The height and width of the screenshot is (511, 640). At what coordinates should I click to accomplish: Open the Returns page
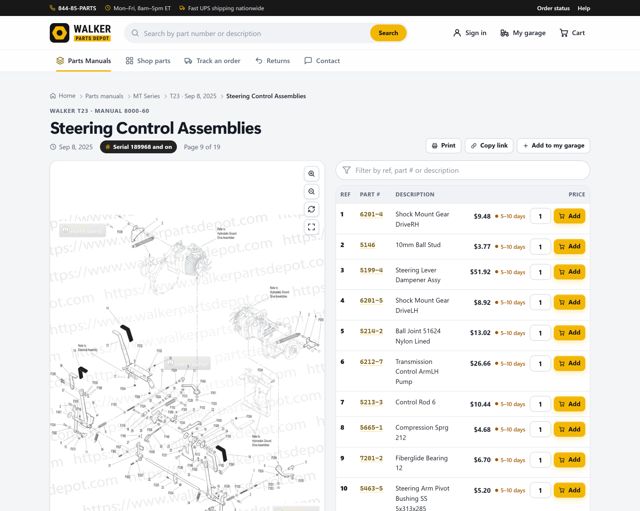[x=273, y=61]
